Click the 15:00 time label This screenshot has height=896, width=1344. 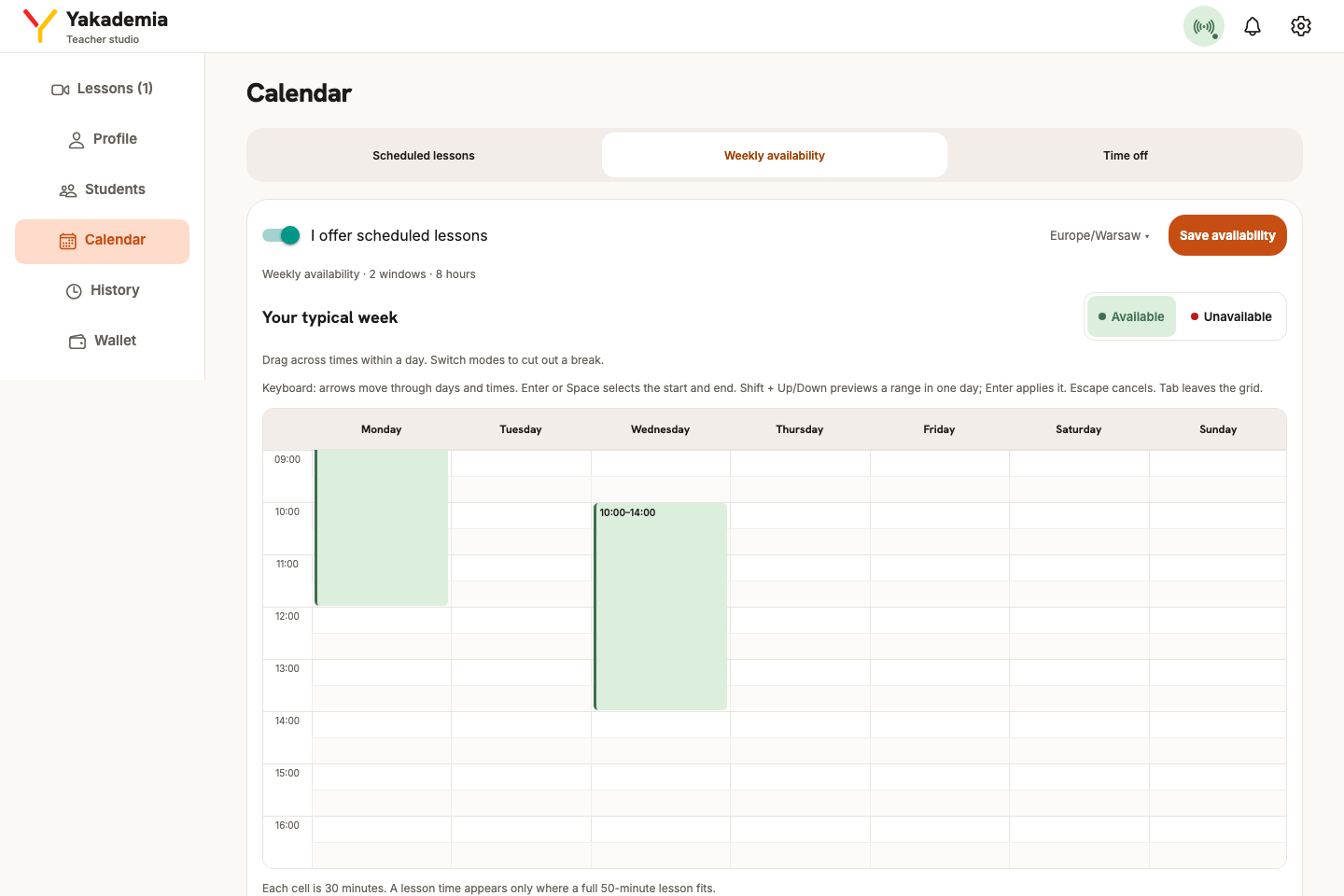pos(287,773)
